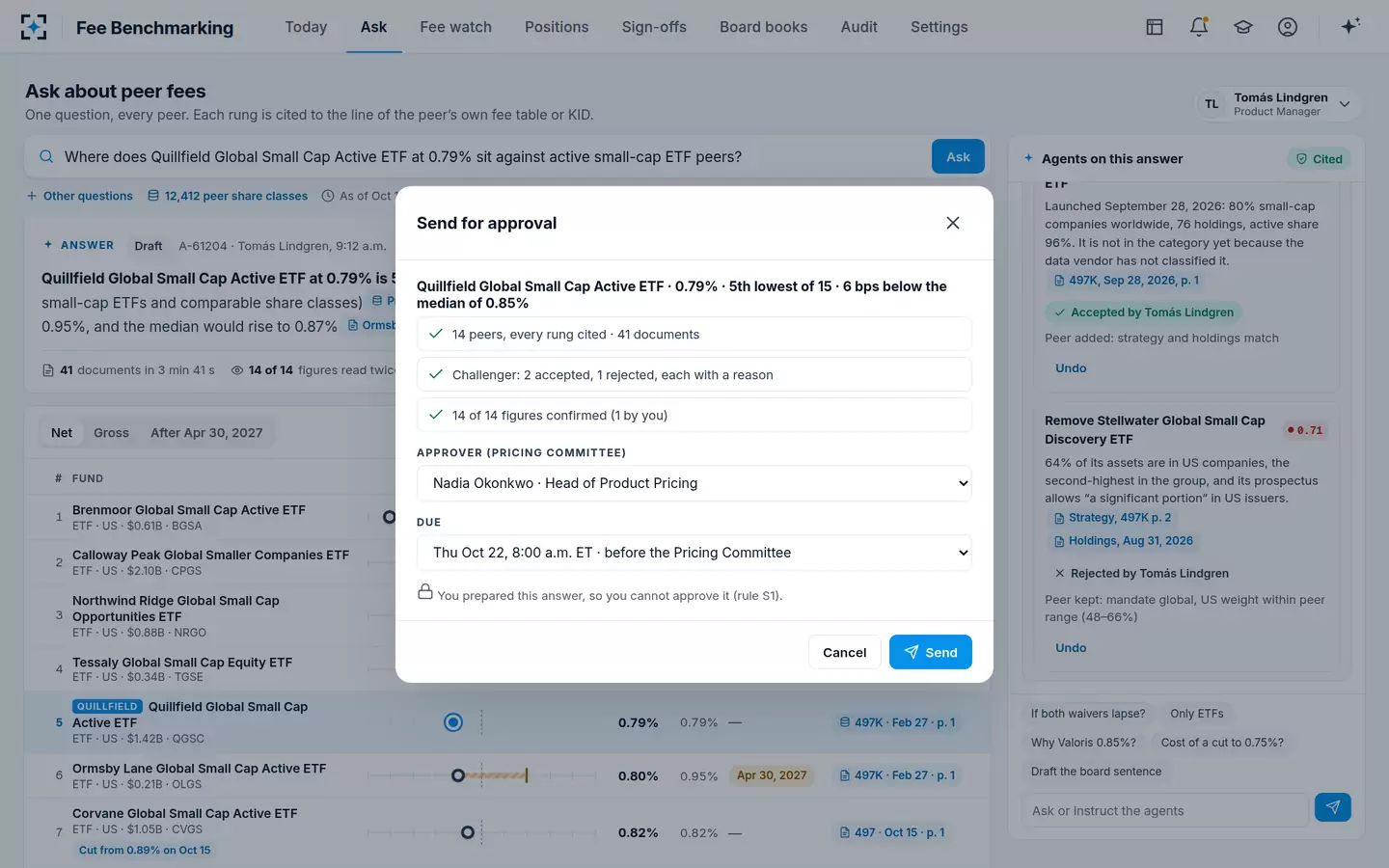Undo the accepted peer addition
The image size is (1389, 868).
[1071, 368]
